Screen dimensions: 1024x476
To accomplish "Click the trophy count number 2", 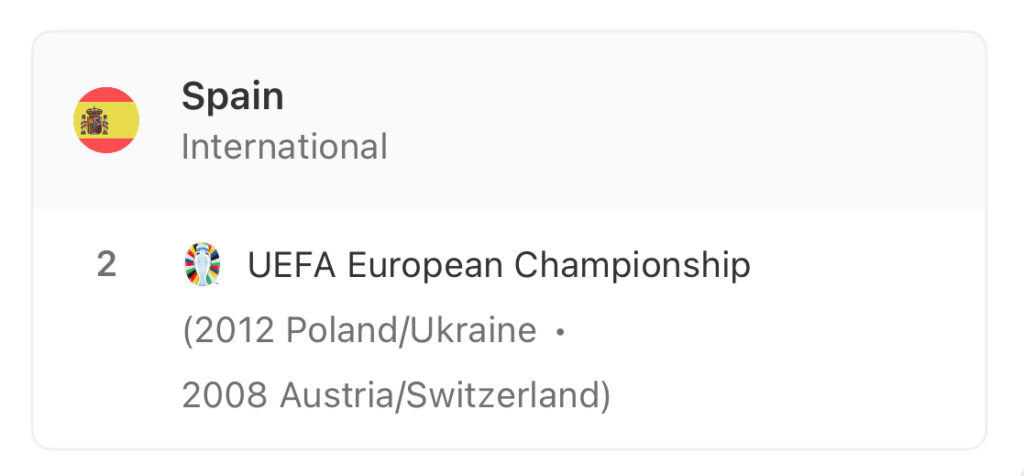I will click(x=106, y=265).
